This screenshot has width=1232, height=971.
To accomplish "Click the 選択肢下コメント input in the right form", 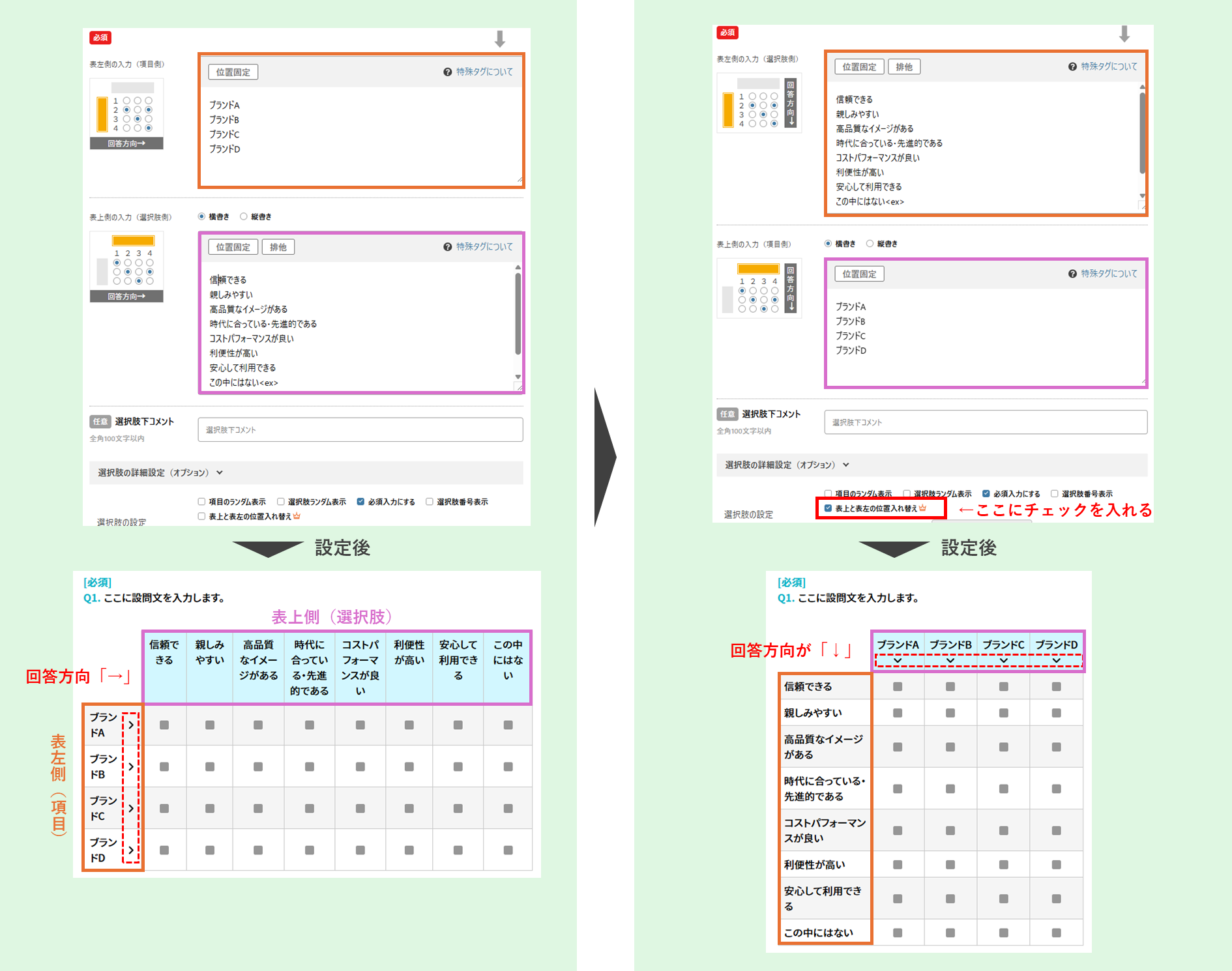I will click(985, 422).
